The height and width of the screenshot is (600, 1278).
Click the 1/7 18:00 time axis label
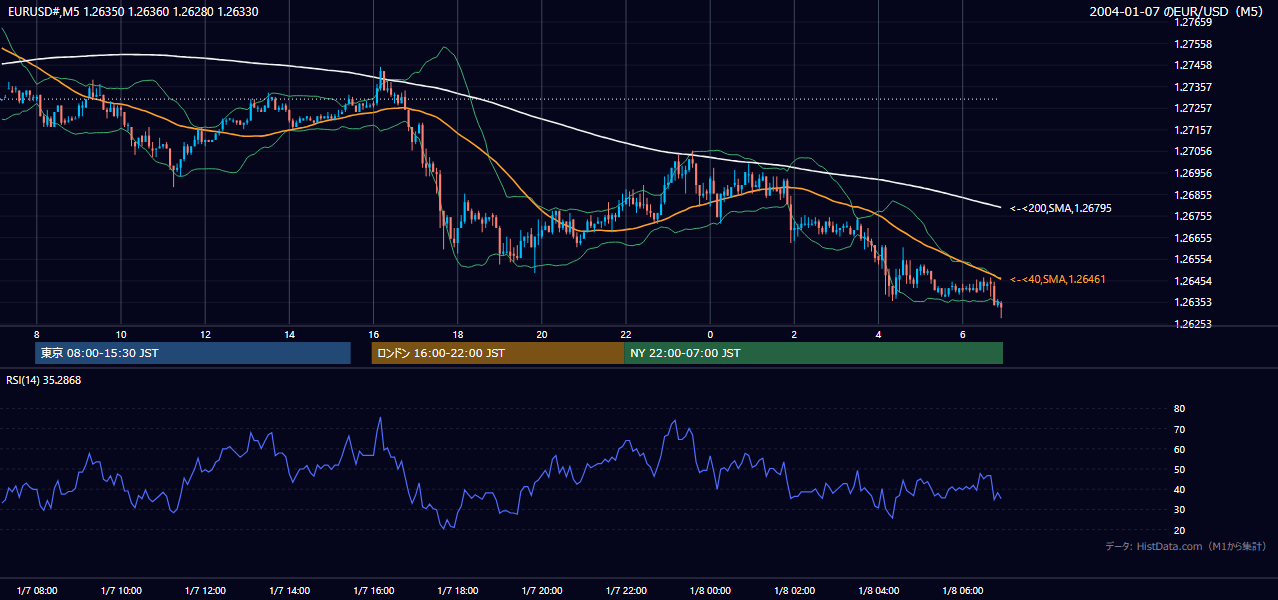pyautogui.click(x=458, y=590)
